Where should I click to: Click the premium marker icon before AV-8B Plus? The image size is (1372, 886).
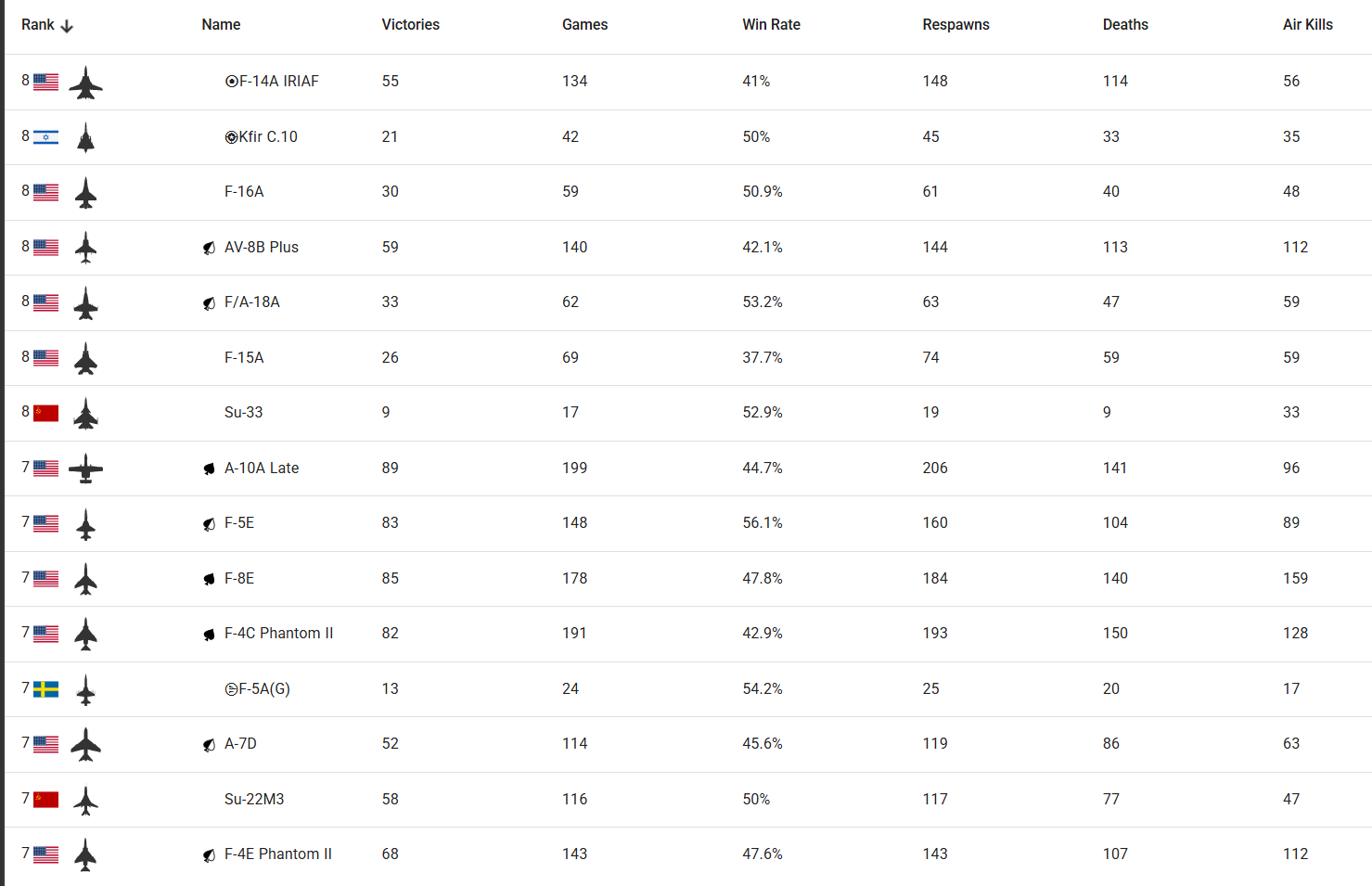[210, 248]
